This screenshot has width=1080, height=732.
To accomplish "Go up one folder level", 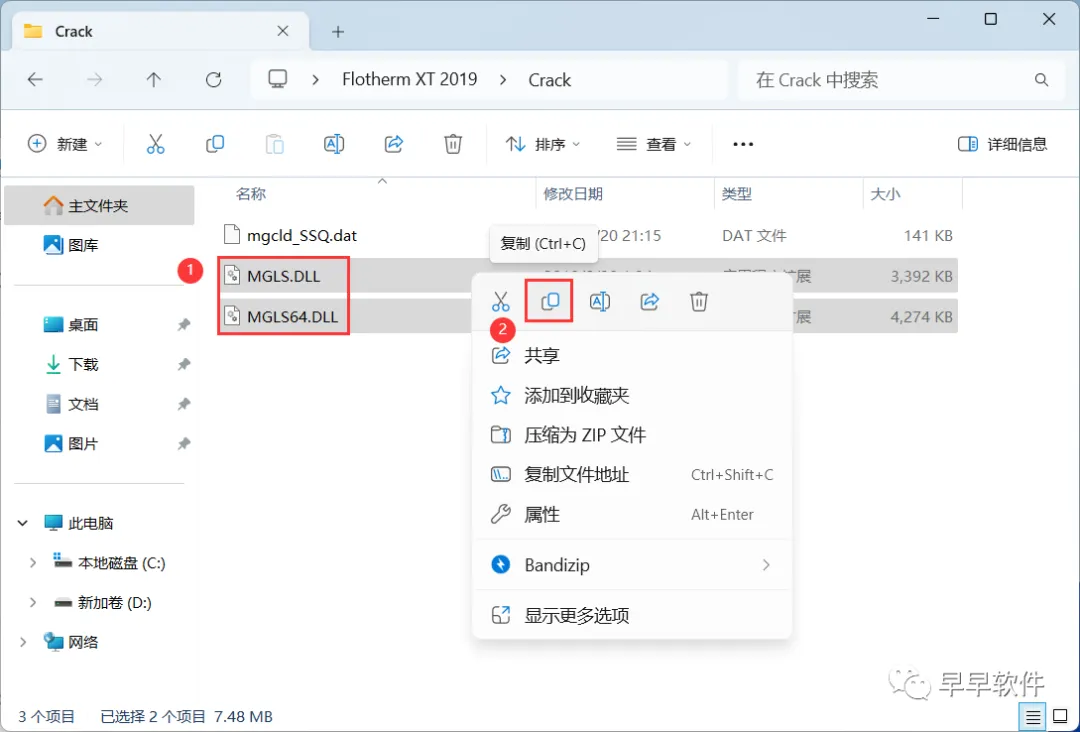I will click(x=154, y=80).
